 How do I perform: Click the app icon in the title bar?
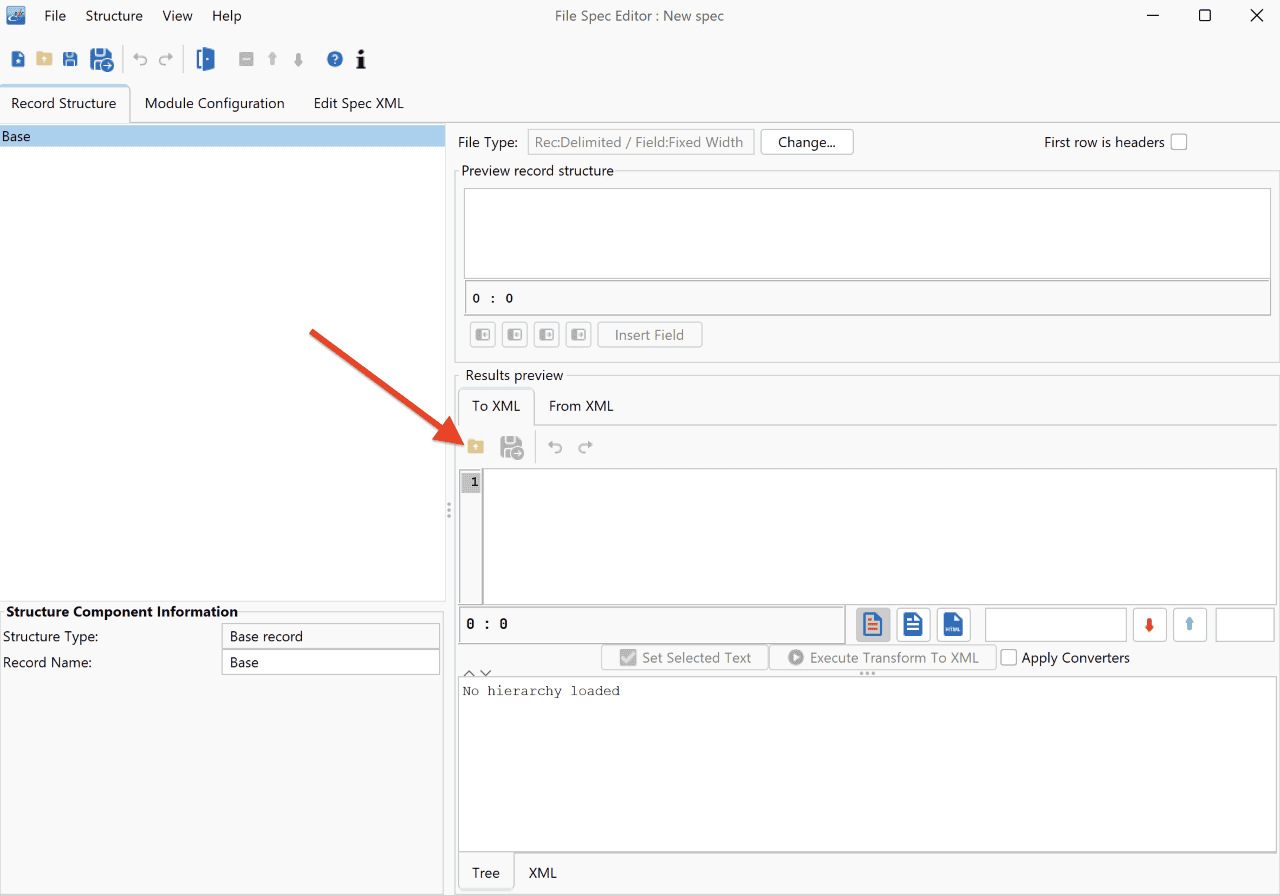point(16,15)
